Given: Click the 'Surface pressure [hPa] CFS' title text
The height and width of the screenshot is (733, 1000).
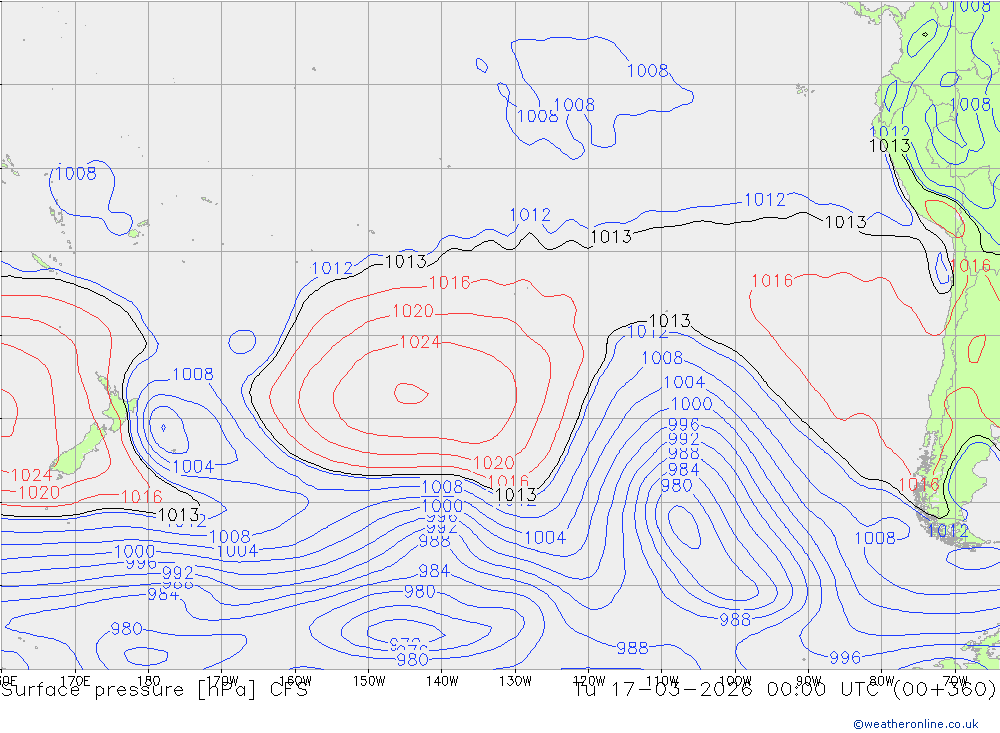Looking at the screenshot, I should [155, 690].
